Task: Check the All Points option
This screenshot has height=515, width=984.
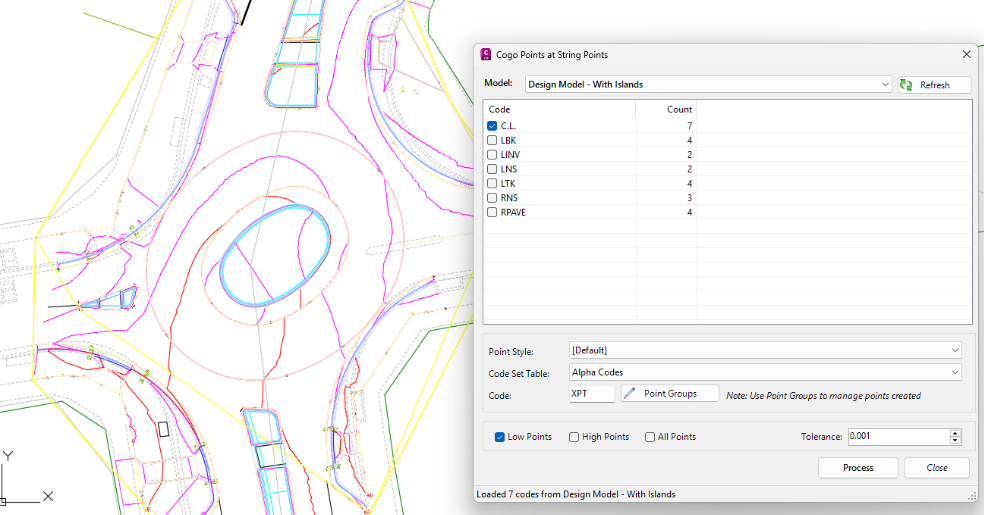Action: [x=650, y=437]
